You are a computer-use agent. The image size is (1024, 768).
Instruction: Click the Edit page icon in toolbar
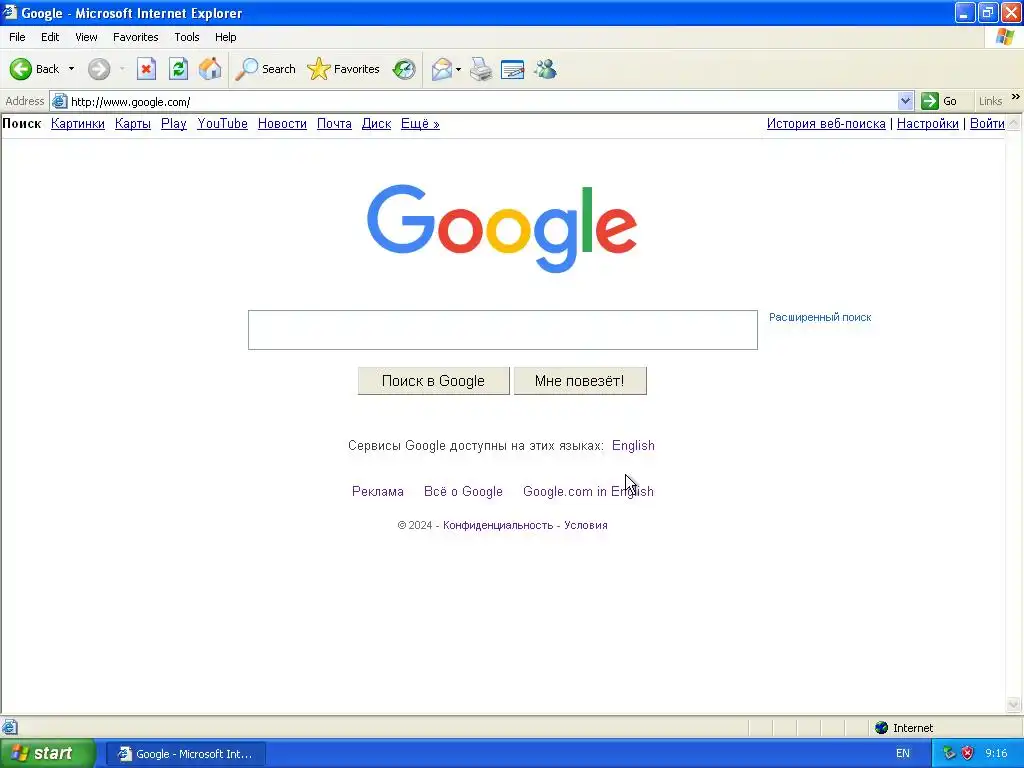(x=513, y=69)
